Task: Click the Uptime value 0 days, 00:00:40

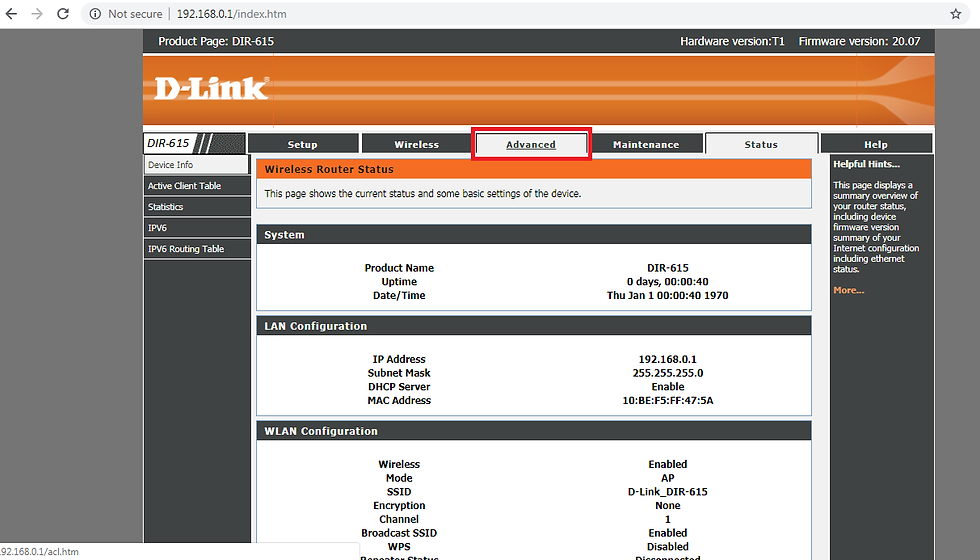Action: 668,281
